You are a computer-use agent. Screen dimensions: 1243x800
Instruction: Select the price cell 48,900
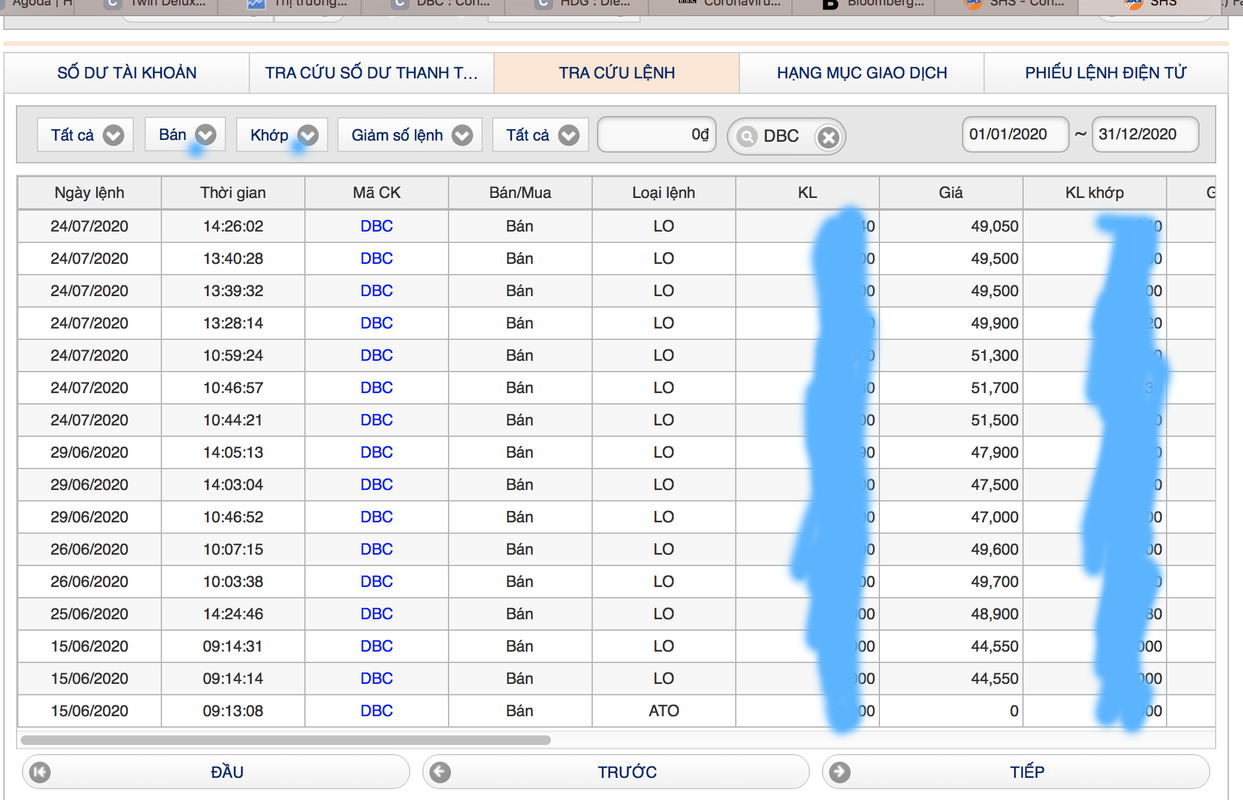click(951, 614)
